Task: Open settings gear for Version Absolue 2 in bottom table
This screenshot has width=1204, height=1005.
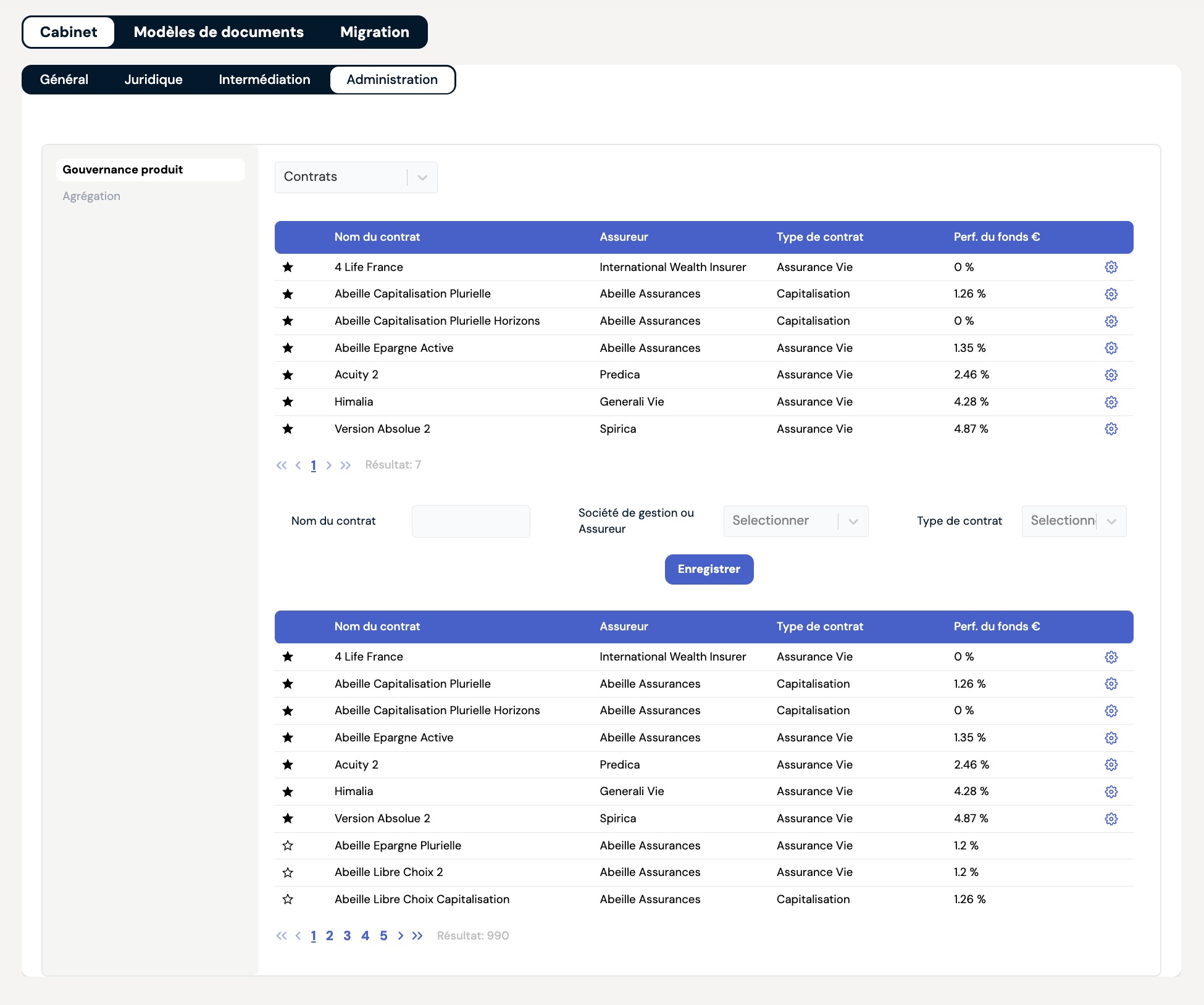Action: (1111, 819)
